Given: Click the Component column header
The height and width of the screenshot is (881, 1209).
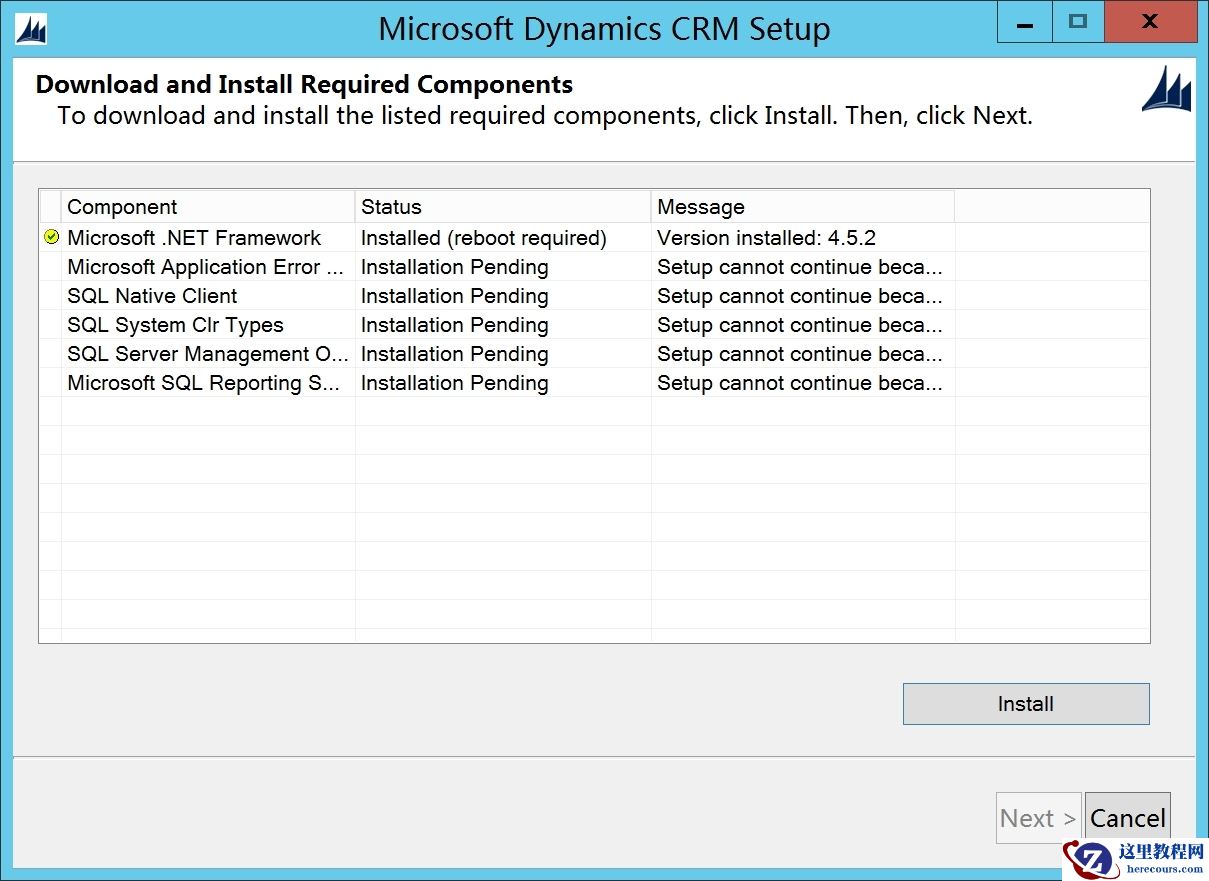Looking at the screenshot, I should [122, 206].
